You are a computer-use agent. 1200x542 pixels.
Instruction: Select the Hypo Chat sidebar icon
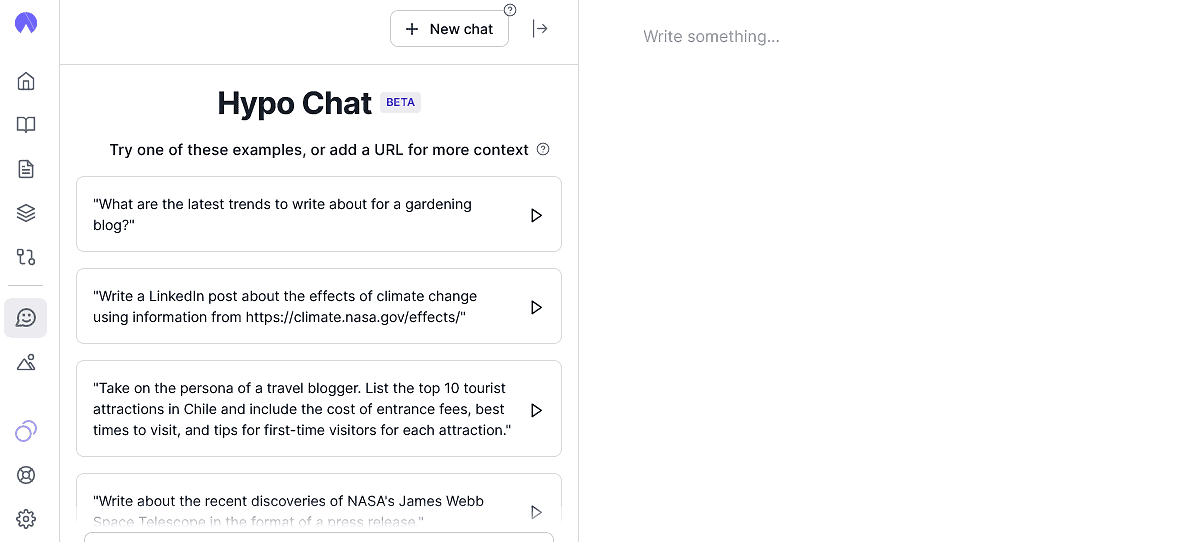[x=26, y=318]
